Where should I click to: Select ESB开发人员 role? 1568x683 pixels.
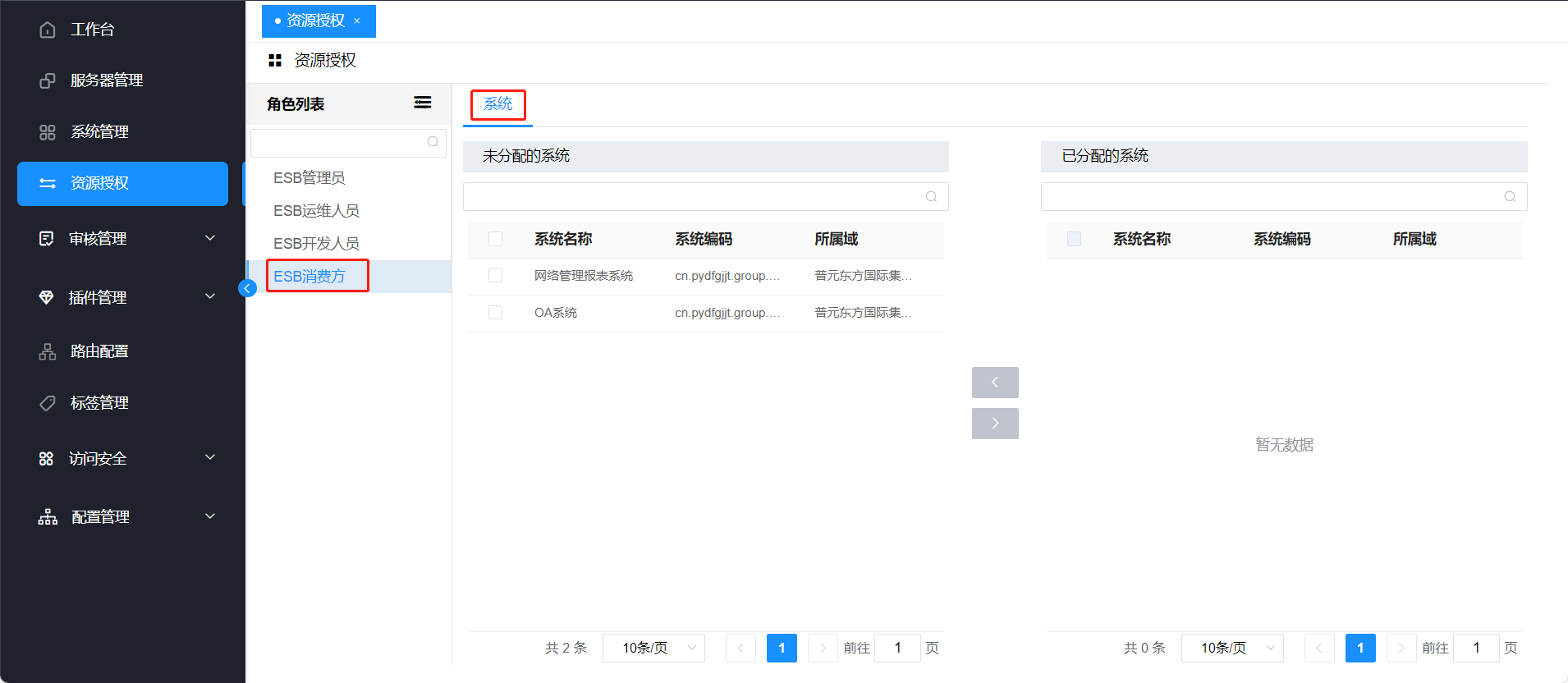[x=316, y=244]
